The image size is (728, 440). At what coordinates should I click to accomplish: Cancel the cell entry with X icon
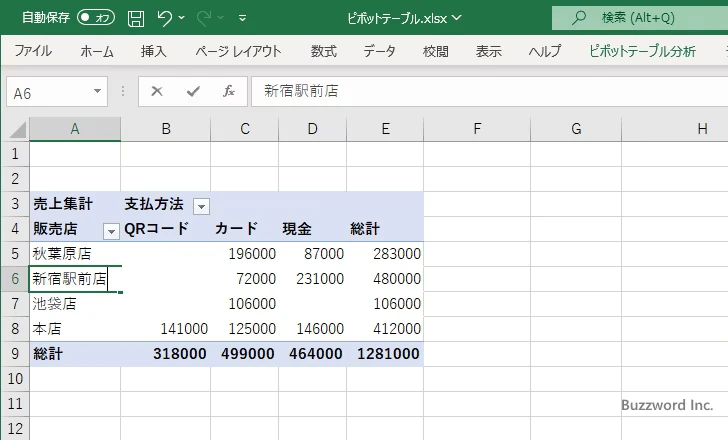click(157, 91)
